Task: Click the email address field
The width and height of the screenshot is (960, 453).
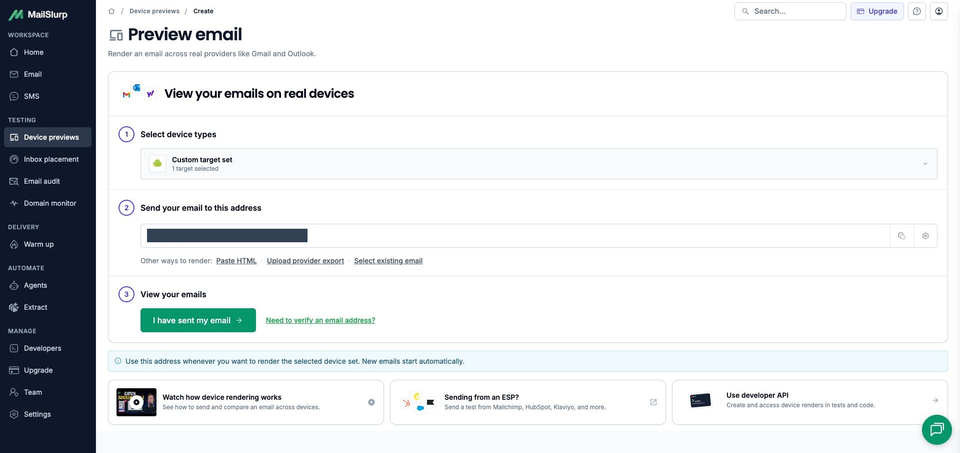Action: (515, 236)
